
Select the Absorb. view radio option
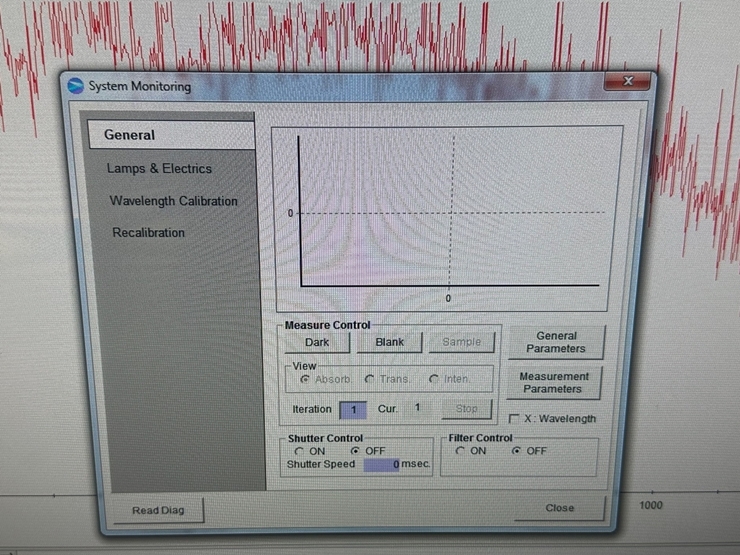pyautogui.click(x=304, y=379)
